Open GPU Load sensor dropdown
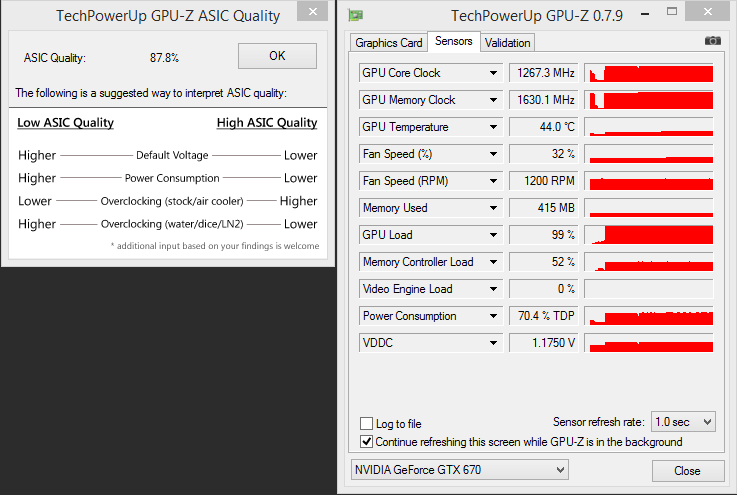Viewport: 737px width, 495px height. 431,235
